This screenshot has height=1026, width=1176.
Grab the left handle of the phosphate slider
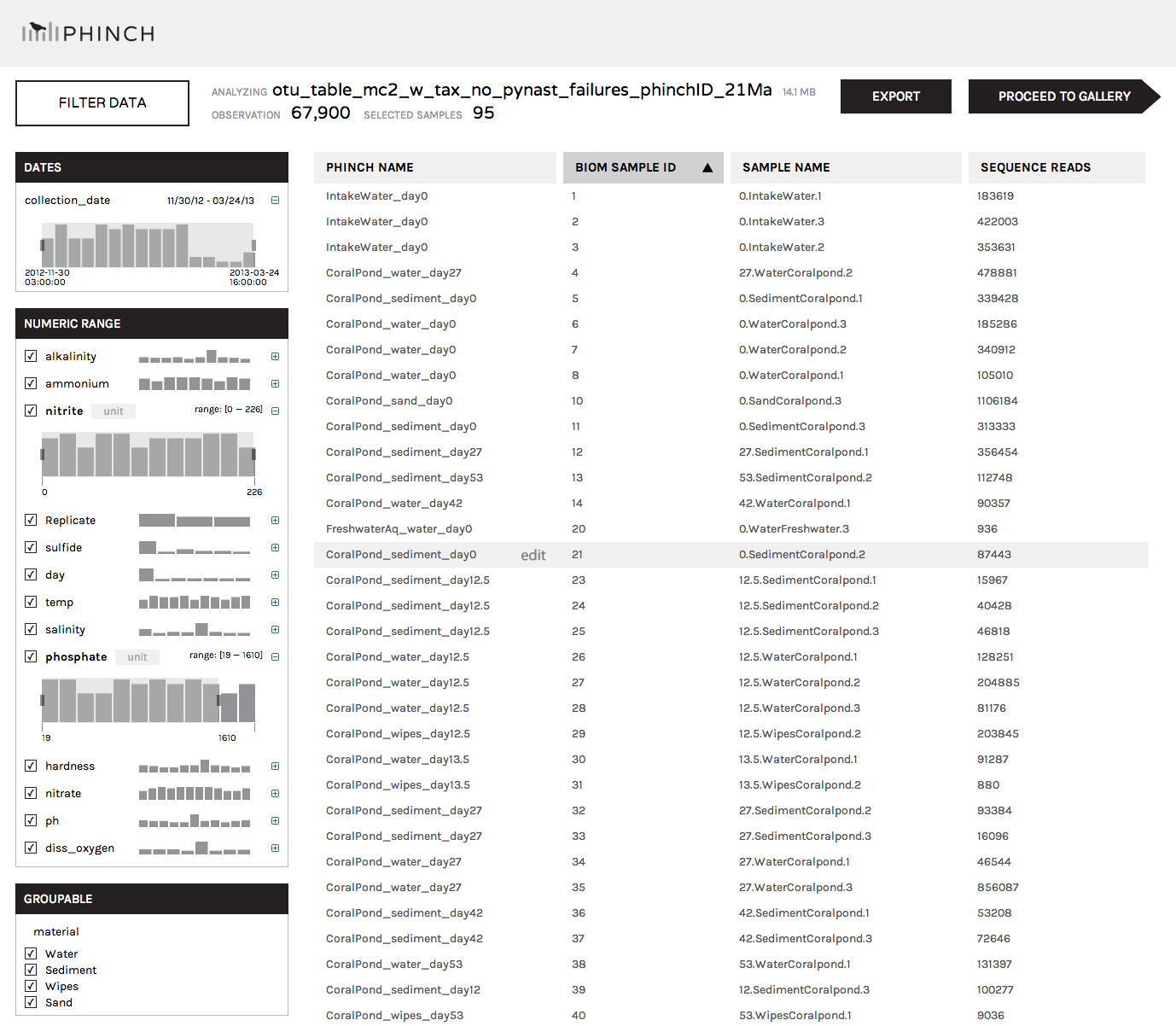(x=43, y=700)
